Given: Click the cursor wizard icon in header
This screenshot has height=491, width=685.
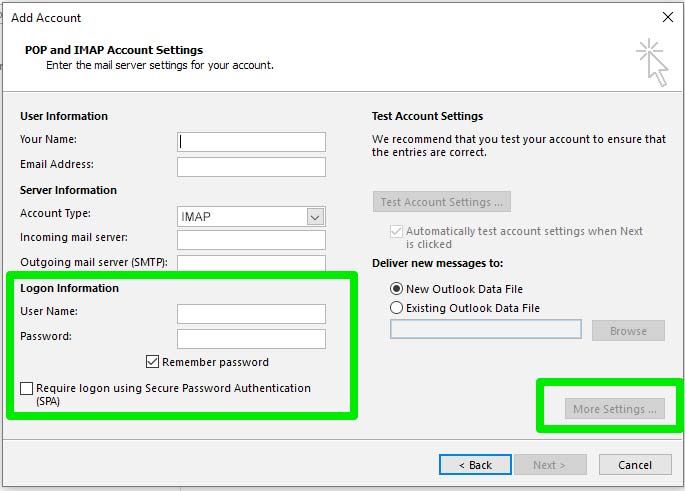Looking at the screenshot, I should coord(652,62).
